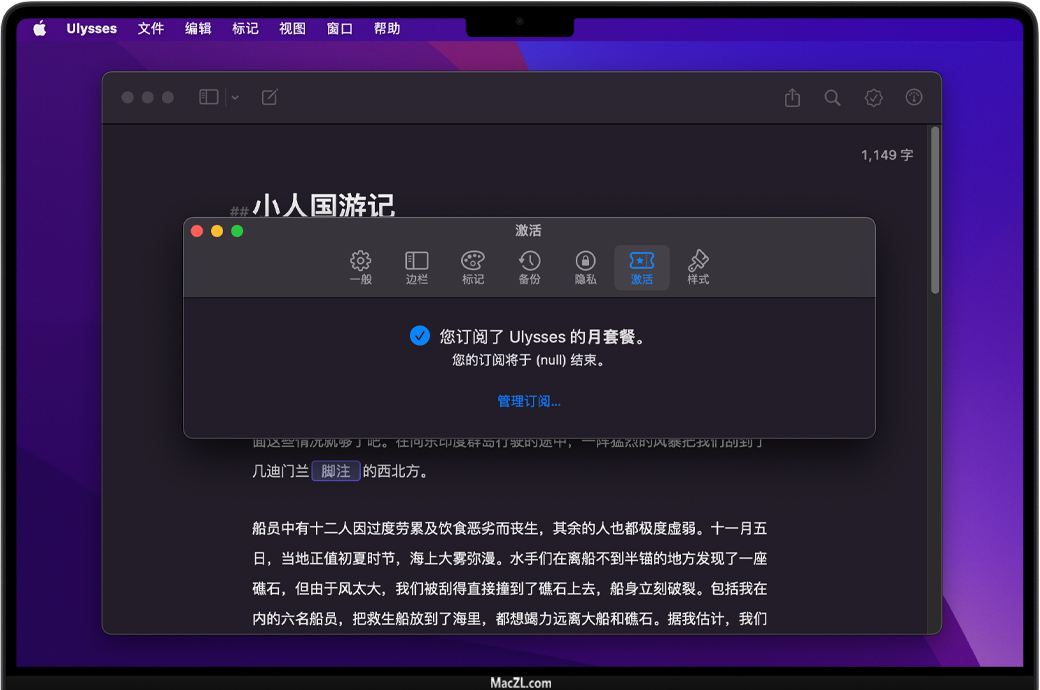This screenshot has height=690, width=1040.
Task: Open the 视图 menu in menu bar
Action: point(292,29)
